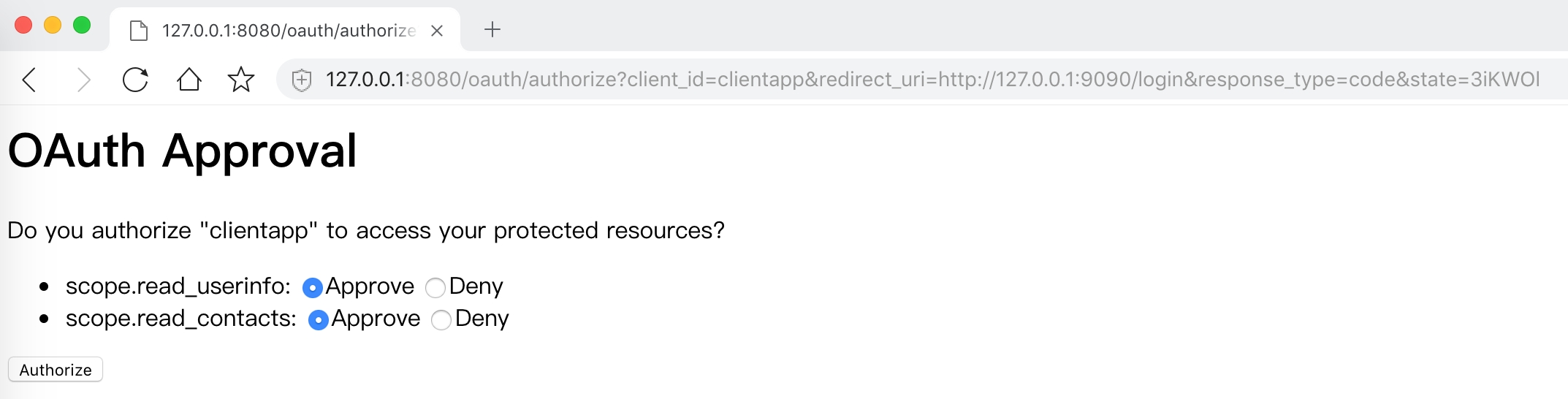This screenshot has width=1568, height=399.
Task: Bookmark this page with the star icon
Action: click(x=241, y=80)
